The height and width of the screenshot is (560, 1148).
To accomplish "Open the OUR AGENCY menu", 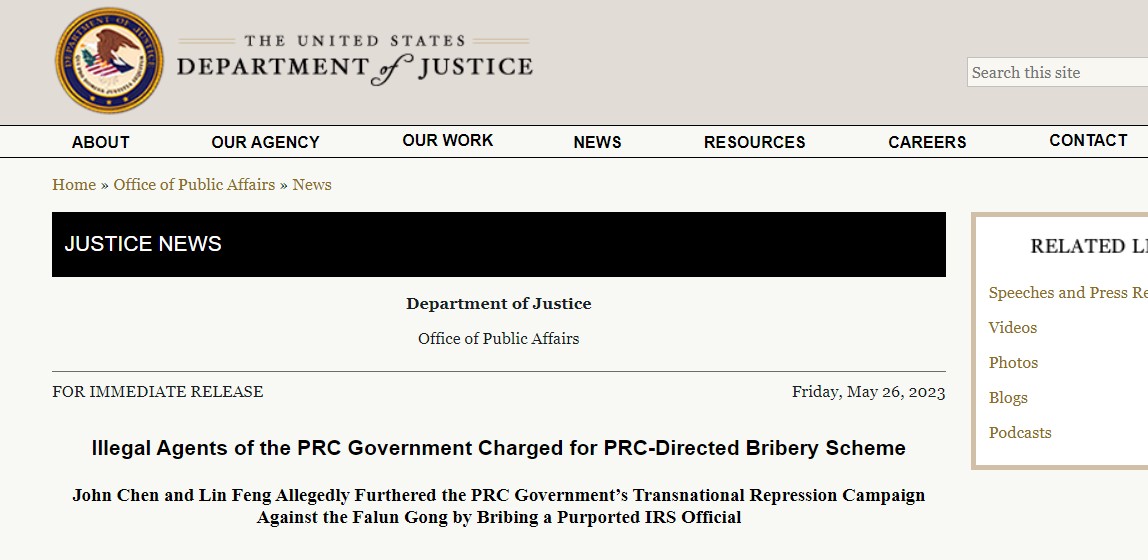I will click(x=265, y=142).
